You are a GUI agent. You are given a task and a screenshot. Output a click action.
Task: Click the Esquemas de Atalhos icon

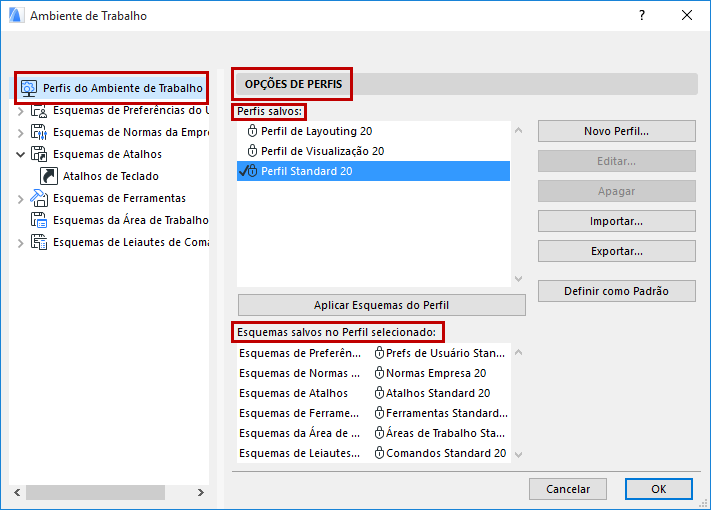point(40,154)
